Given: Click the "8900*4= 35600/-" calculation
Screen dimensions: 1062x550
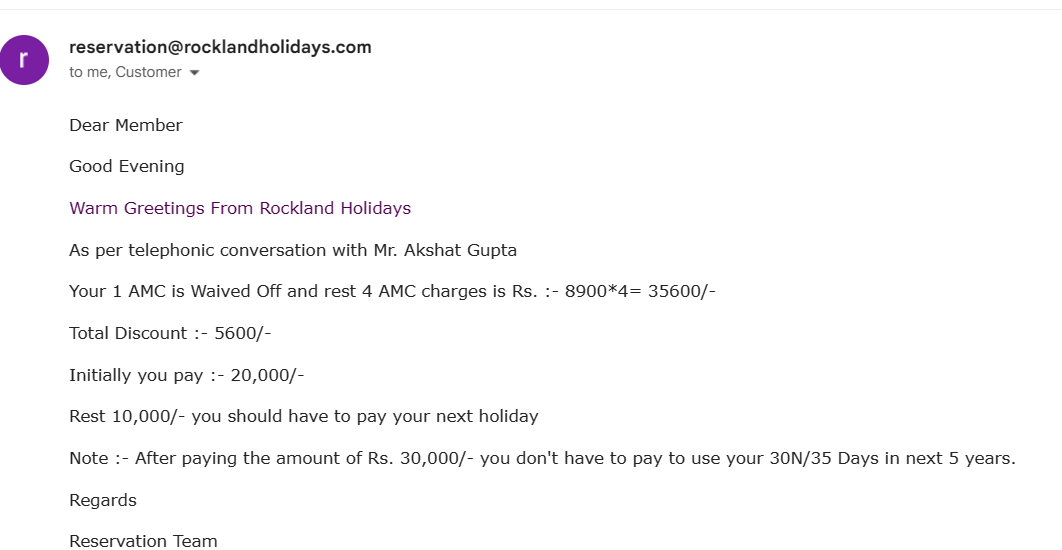Looking at the screenshot, I should [640, 291].
